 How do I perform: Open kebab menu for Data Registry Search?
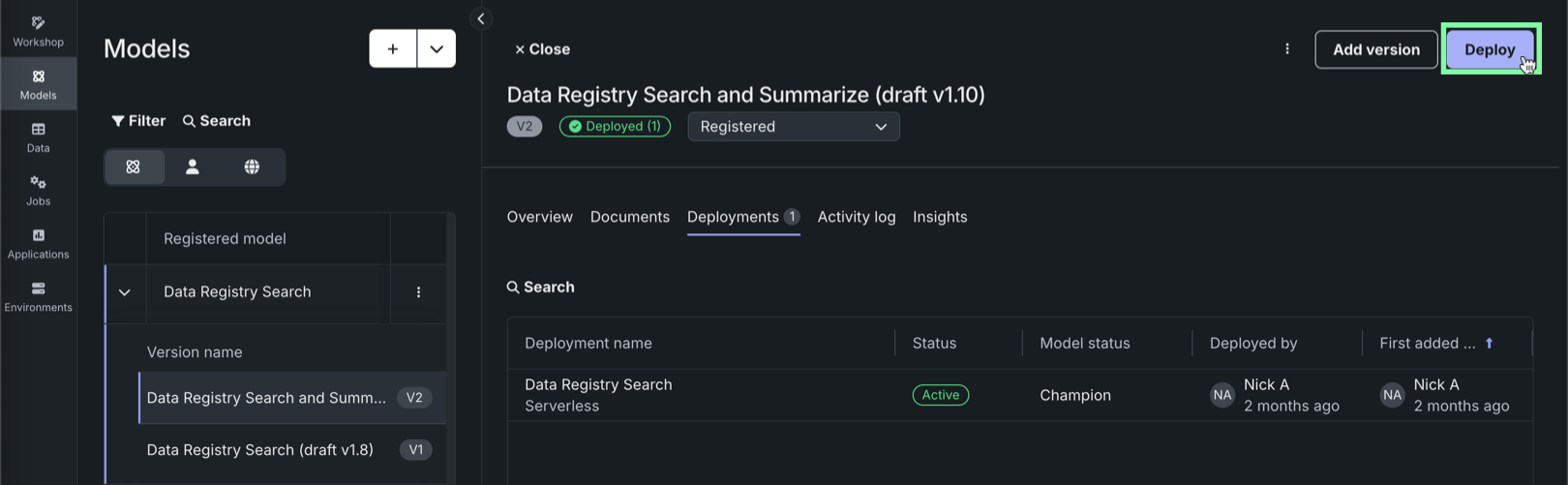(418, 292)
